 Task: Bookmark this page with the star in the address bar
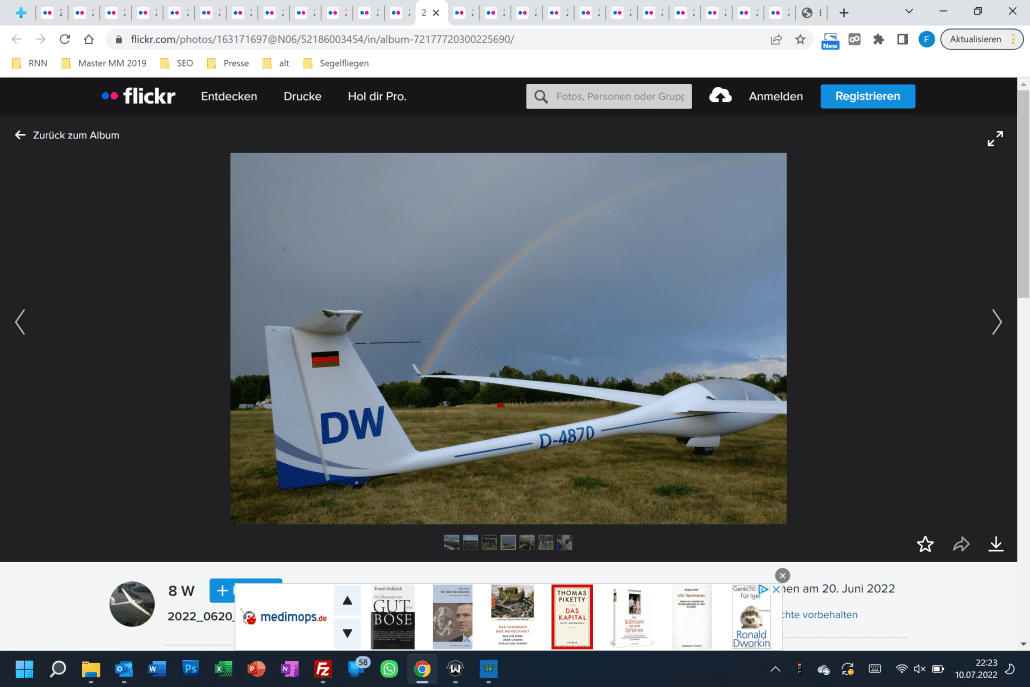(800, 39)
